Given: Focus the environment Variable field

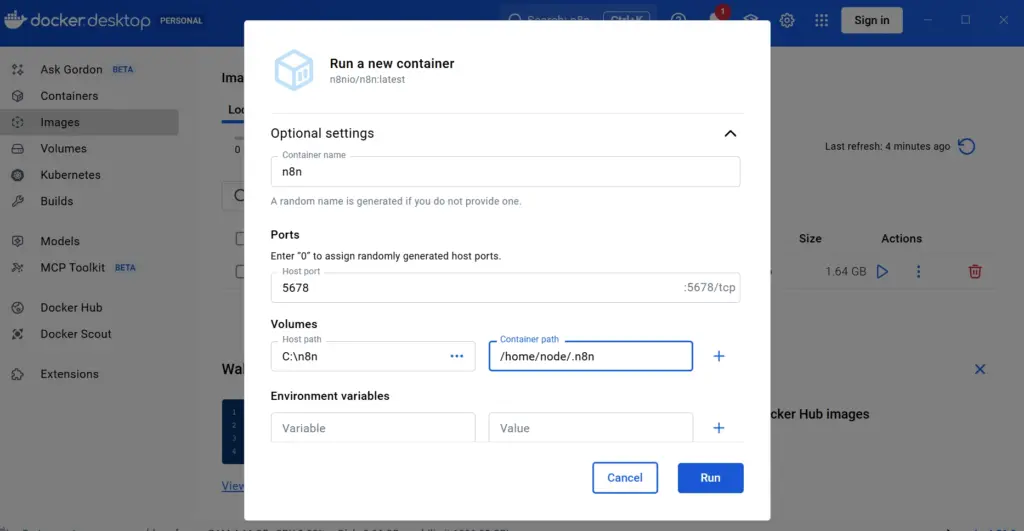Looking at the screenshot, I should pos(373,428).
